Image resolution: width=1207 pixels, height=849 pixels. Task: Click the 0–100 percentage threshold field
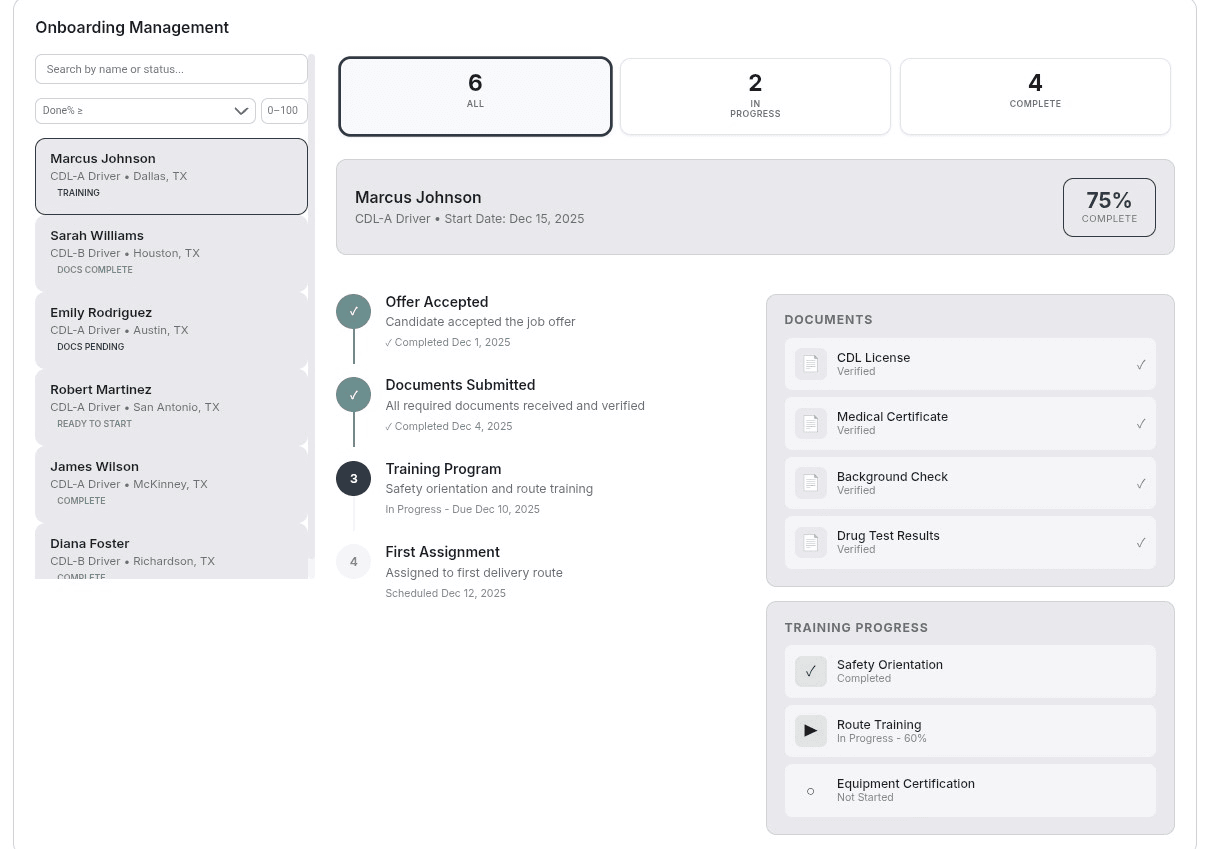284,111
